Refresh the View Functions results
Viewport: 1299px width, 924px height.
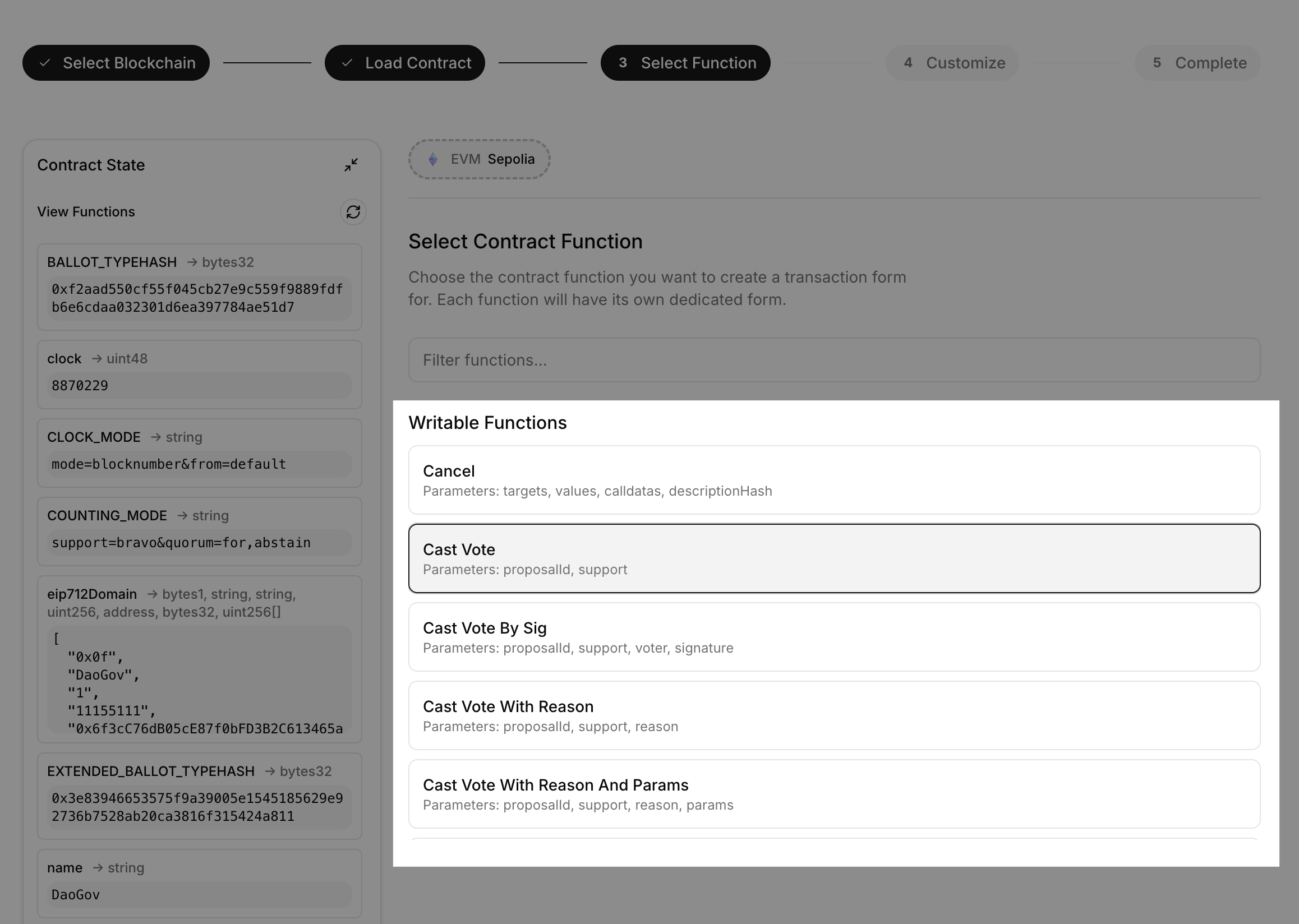pyautogui.click(x=353, y=211)
